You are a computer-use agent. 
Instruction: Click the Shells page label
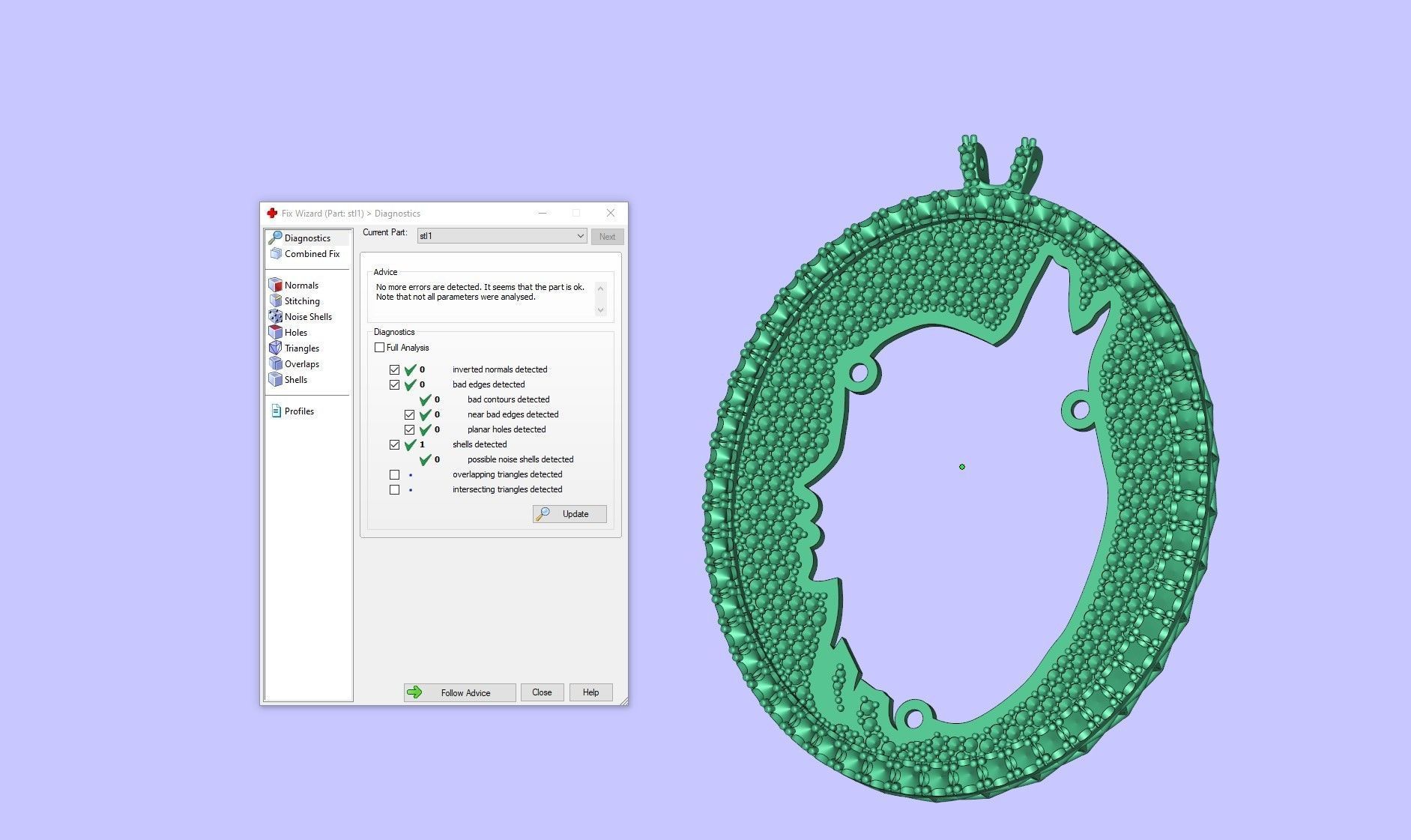296,380
